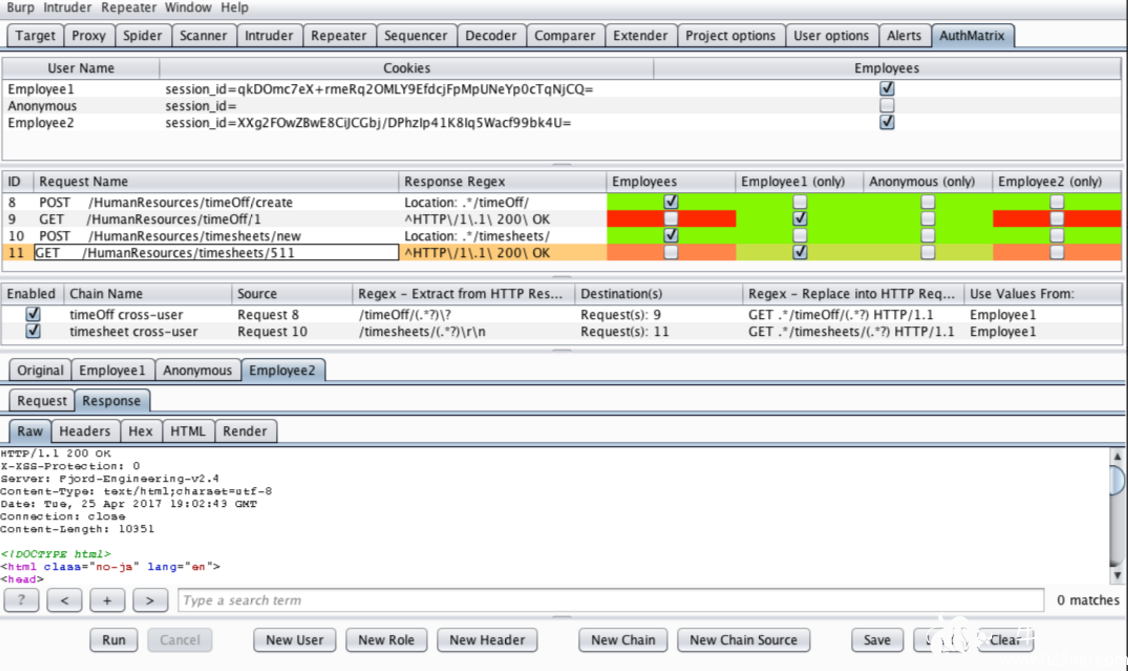
Task: Toggle Employees checkbox for request 10
Action: 670,235
